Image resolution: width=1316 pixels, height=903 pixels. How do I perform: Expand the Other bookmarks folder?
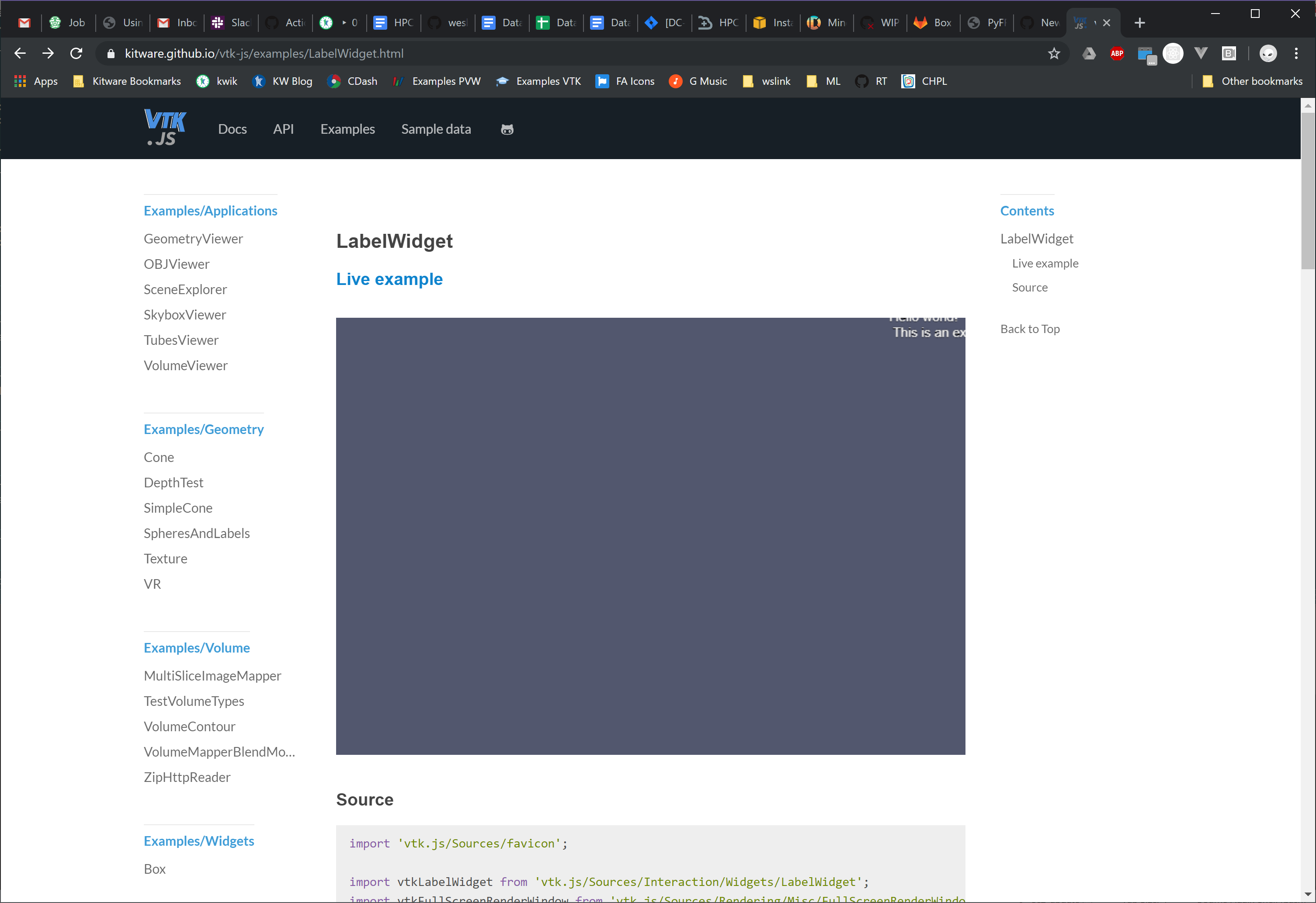click(x=1253, y=81)
